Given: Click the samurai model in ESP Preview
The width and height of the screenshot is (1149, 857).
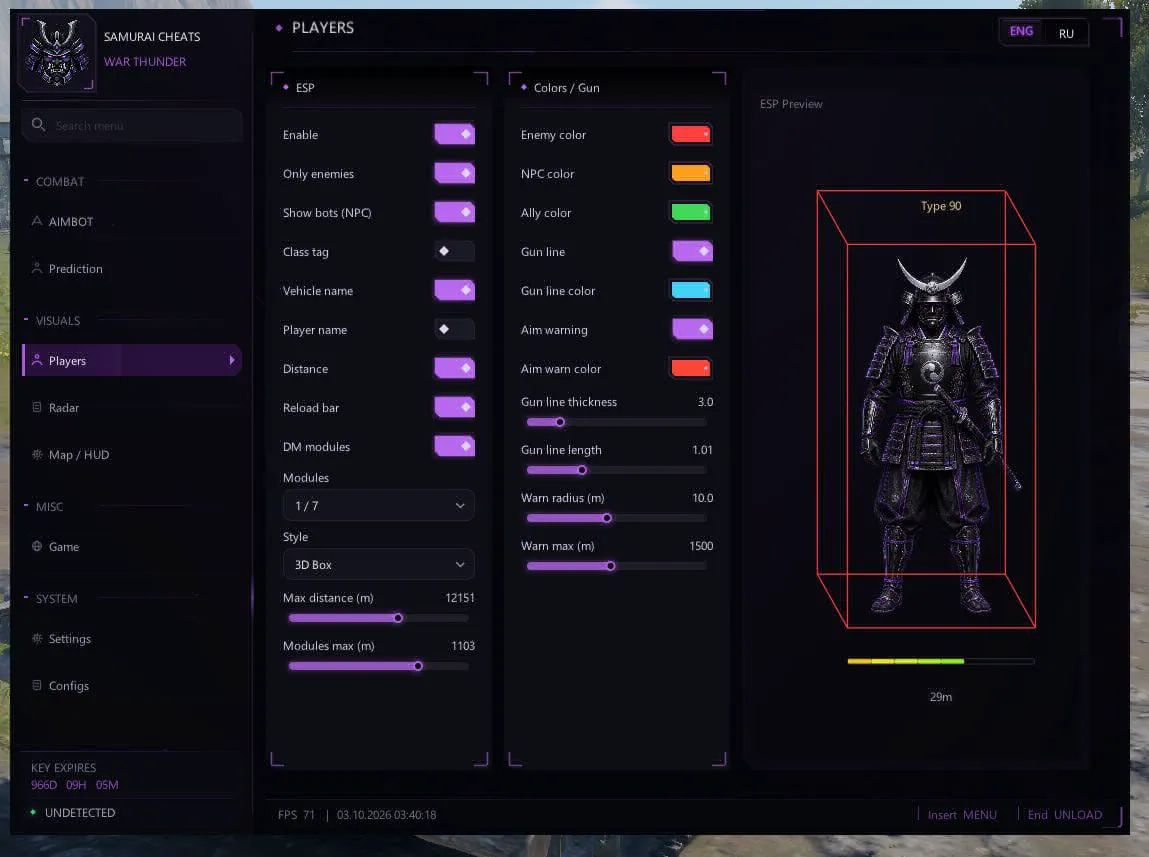Looking at the screenshot, I should (x=940, y=435).
